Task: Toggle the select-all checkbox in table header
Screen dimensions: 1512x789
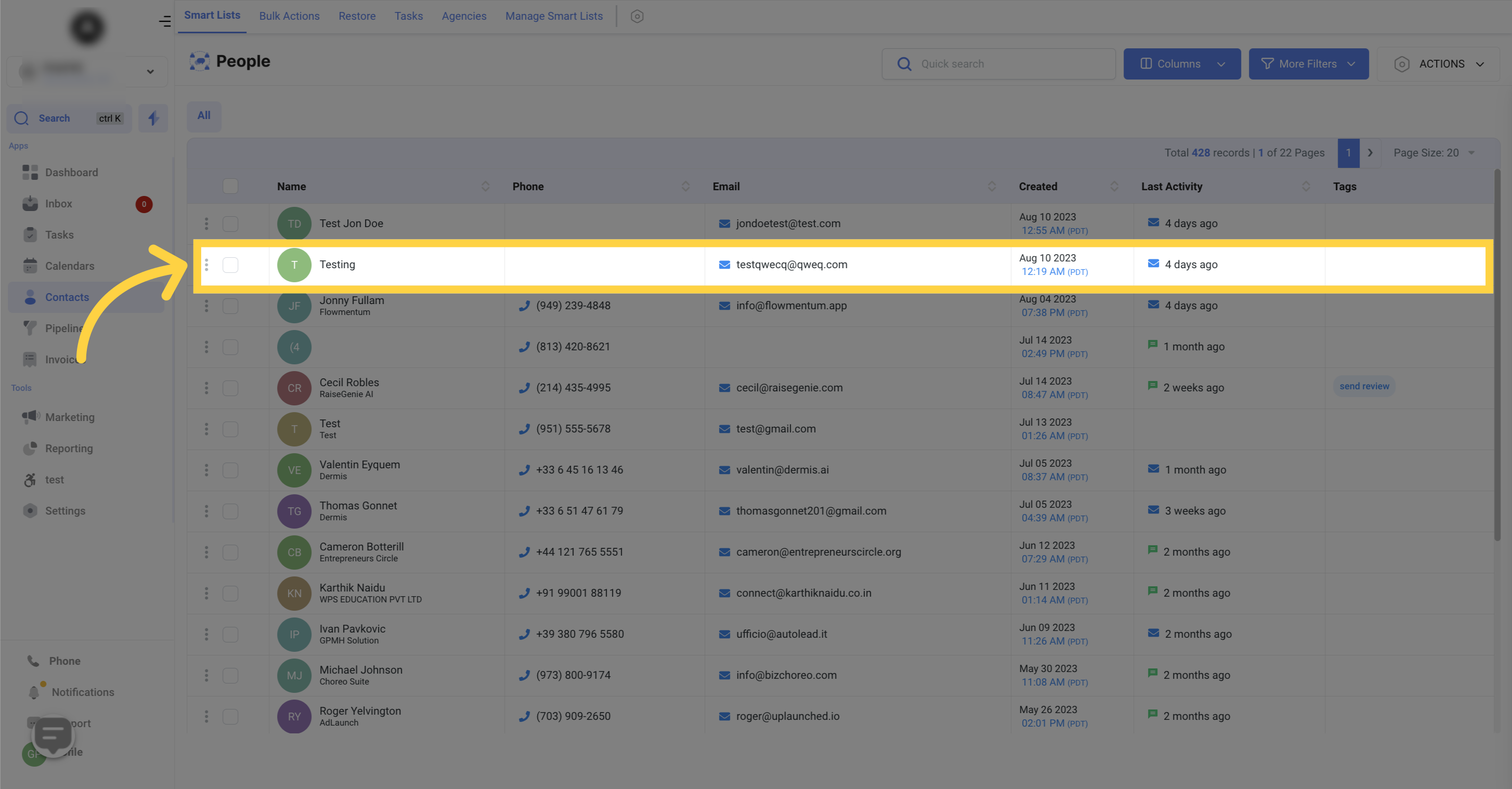Action: pyautogui.click(x=230, y=186)
